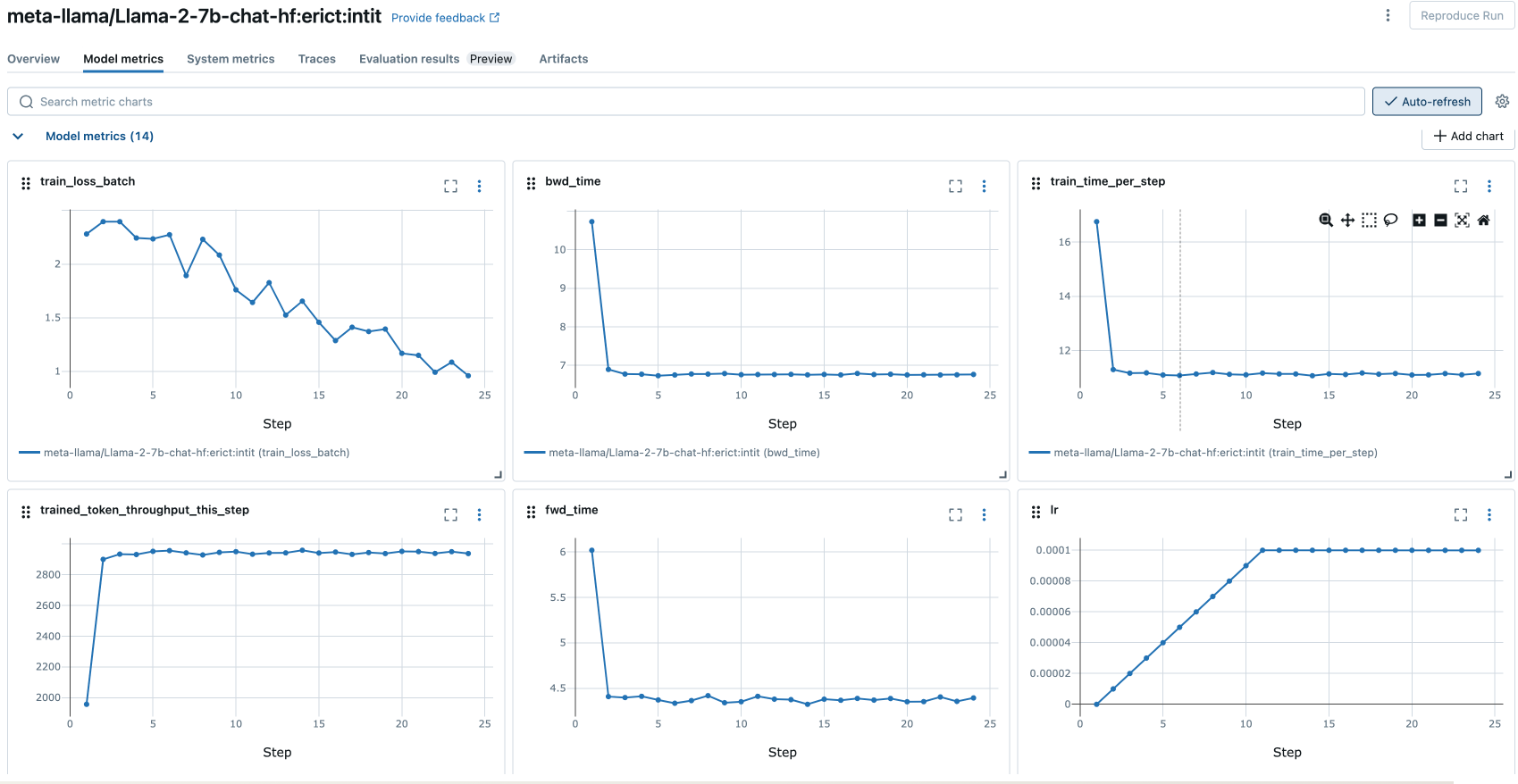Open the Evaluation results tab
Screen dimensions: 1518x784
409,59
